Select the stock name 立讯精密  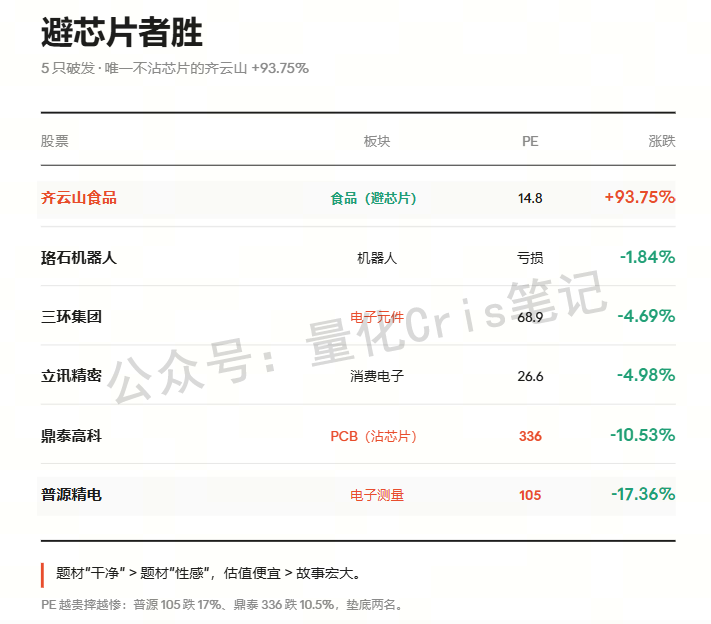[x=71, y=375]
